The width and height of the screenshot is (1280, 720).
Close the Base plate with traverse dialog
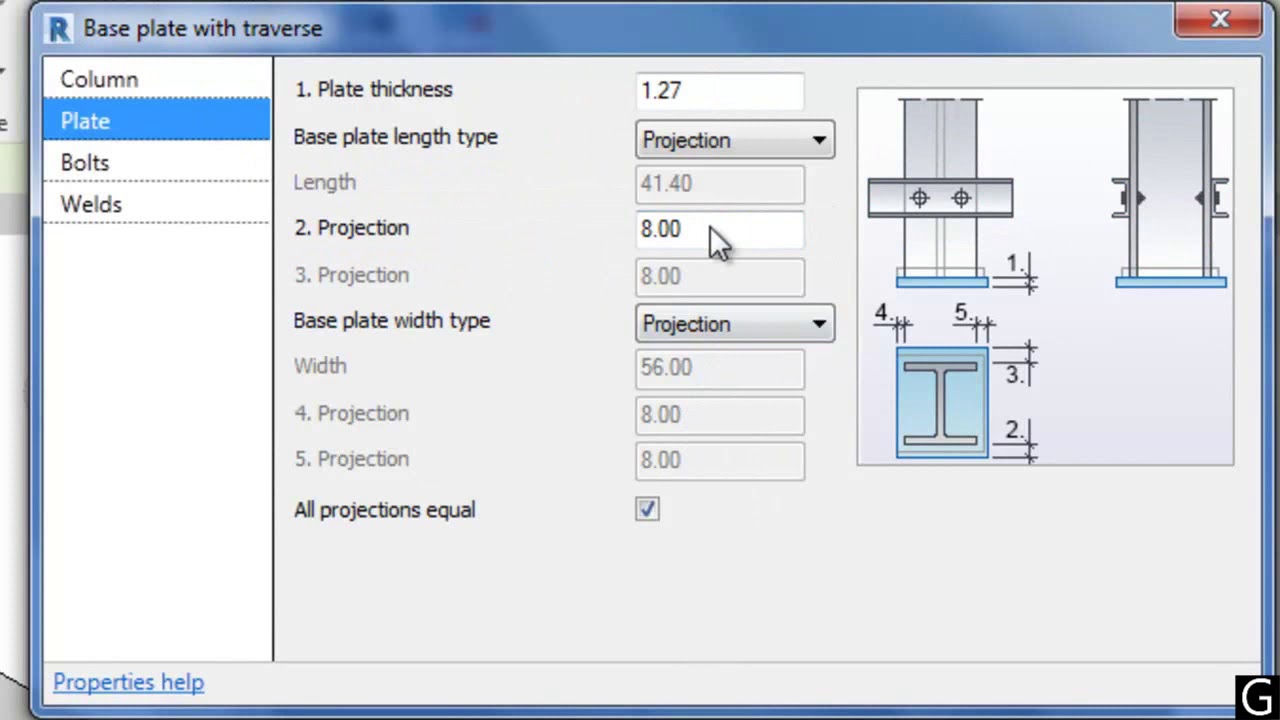click(1219, 20)
